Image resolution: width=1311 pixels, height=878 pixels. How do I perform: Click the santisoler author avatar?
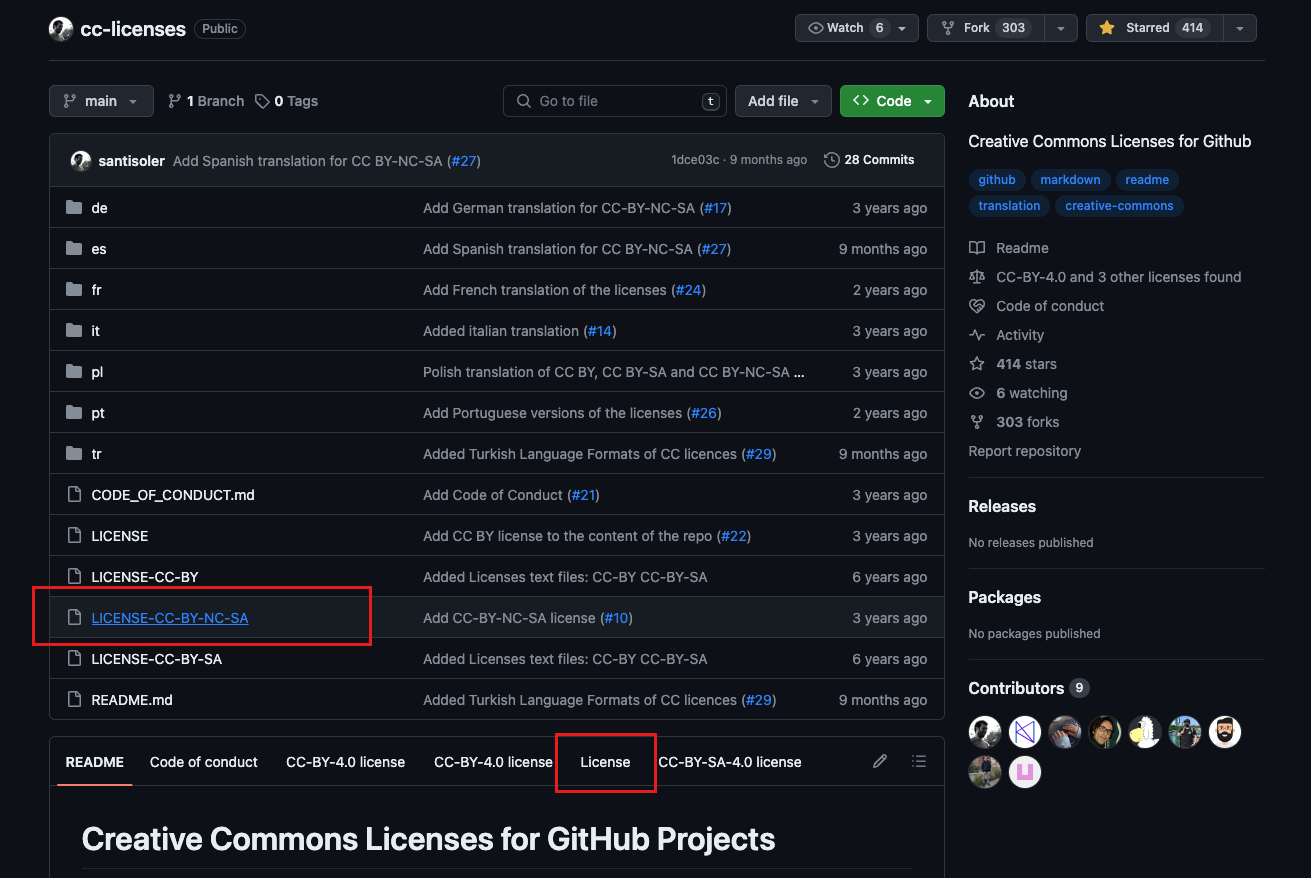[x=81, y=160]
